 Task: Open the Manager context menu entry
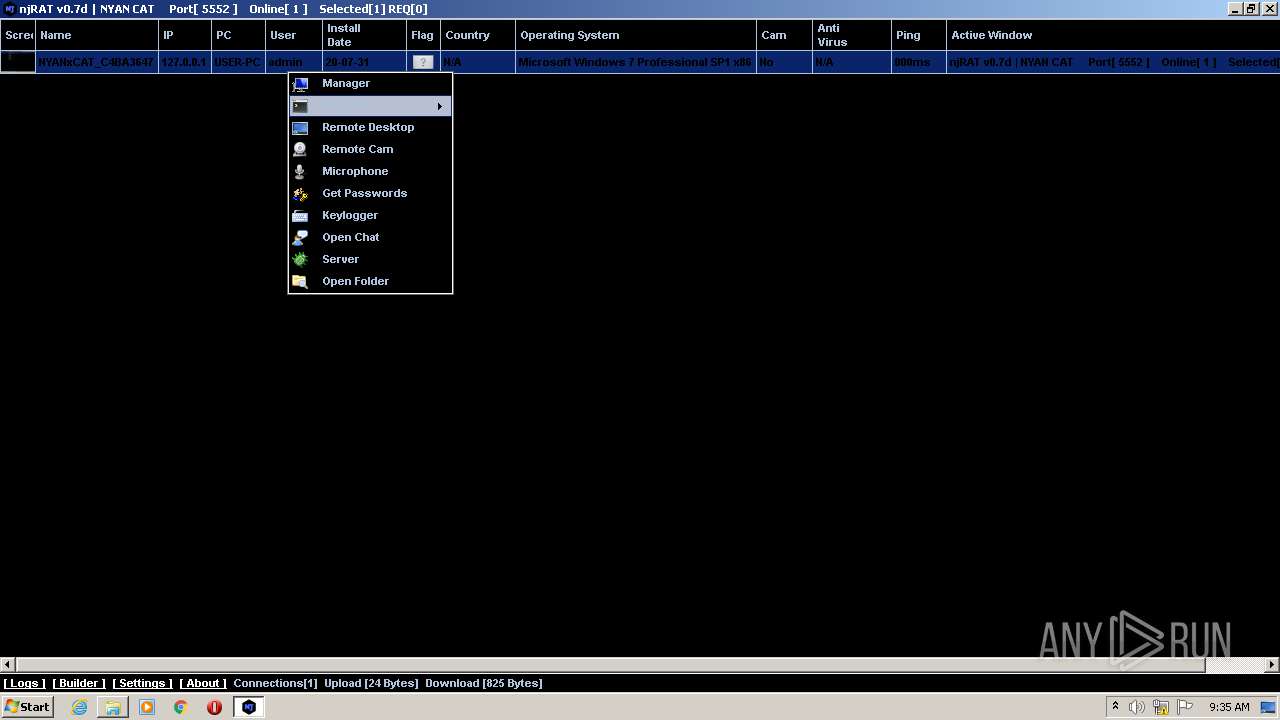(x=370, y=84)
